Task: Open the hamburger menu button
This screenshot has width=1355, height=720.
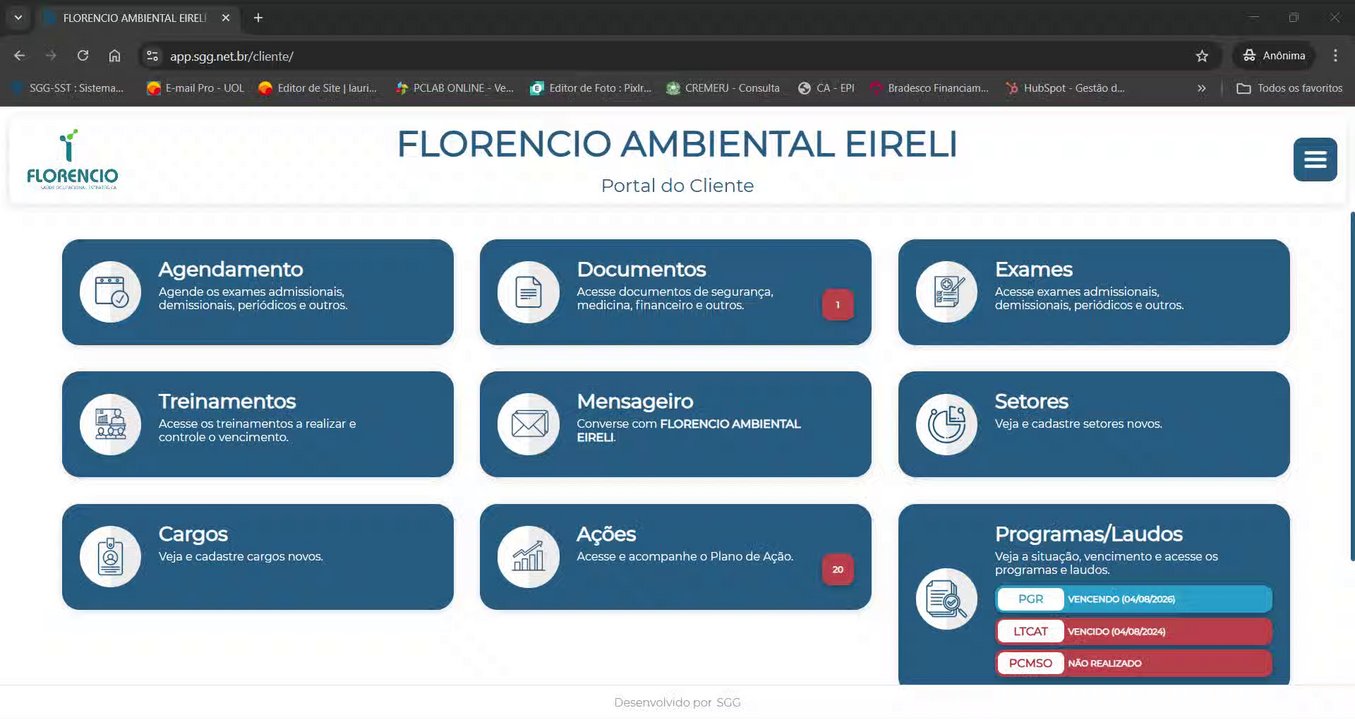Action: 1315,160
